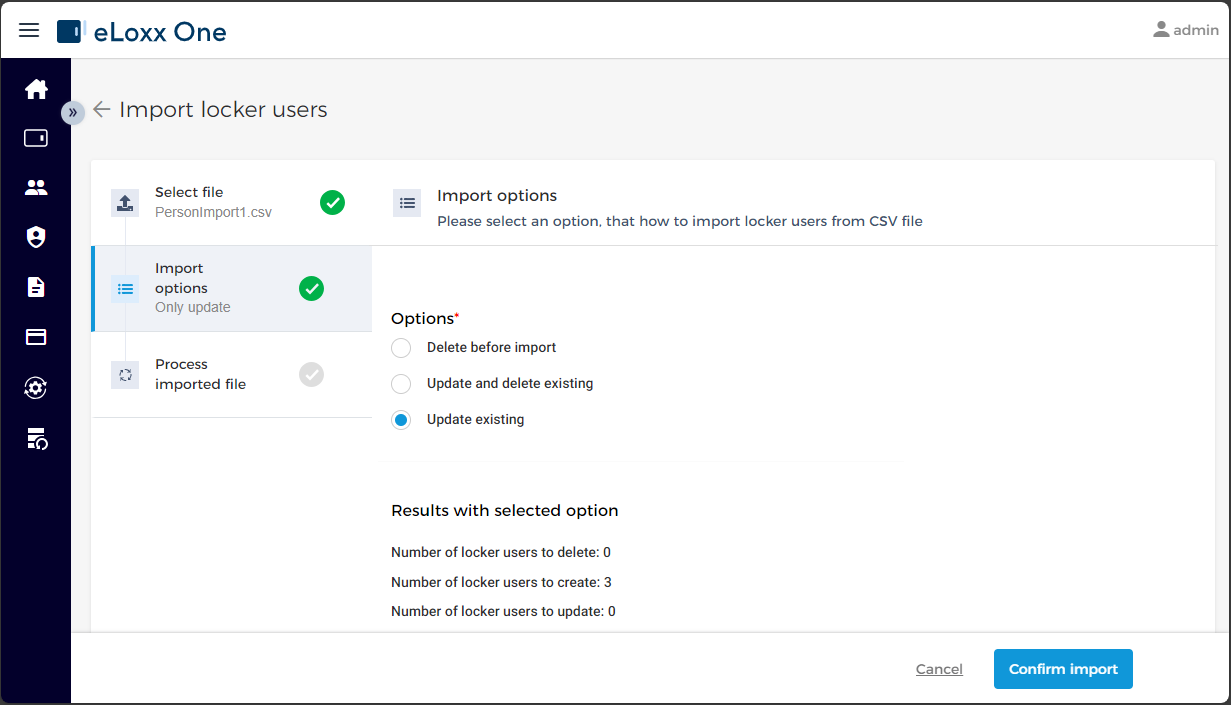Click the grey checkmark next to Process imported file
Viewport: 1231px width, 705px height.
311,375
